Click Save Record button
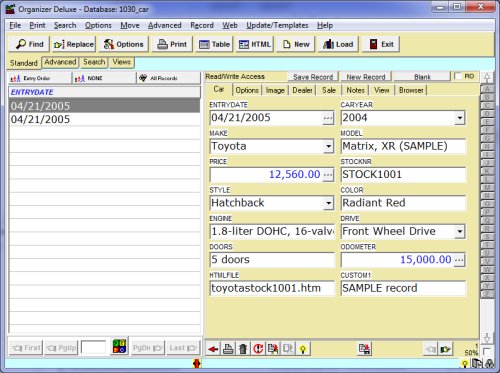The image size is (500, 373). point(313,77)
